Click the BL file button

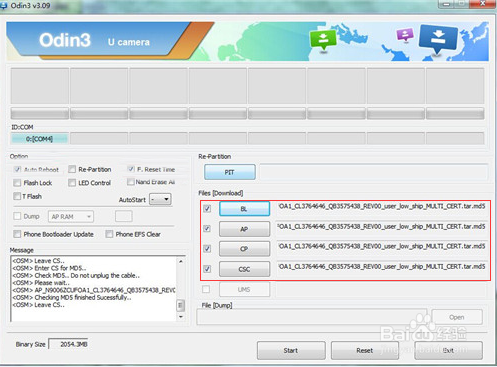coord(244,209)
